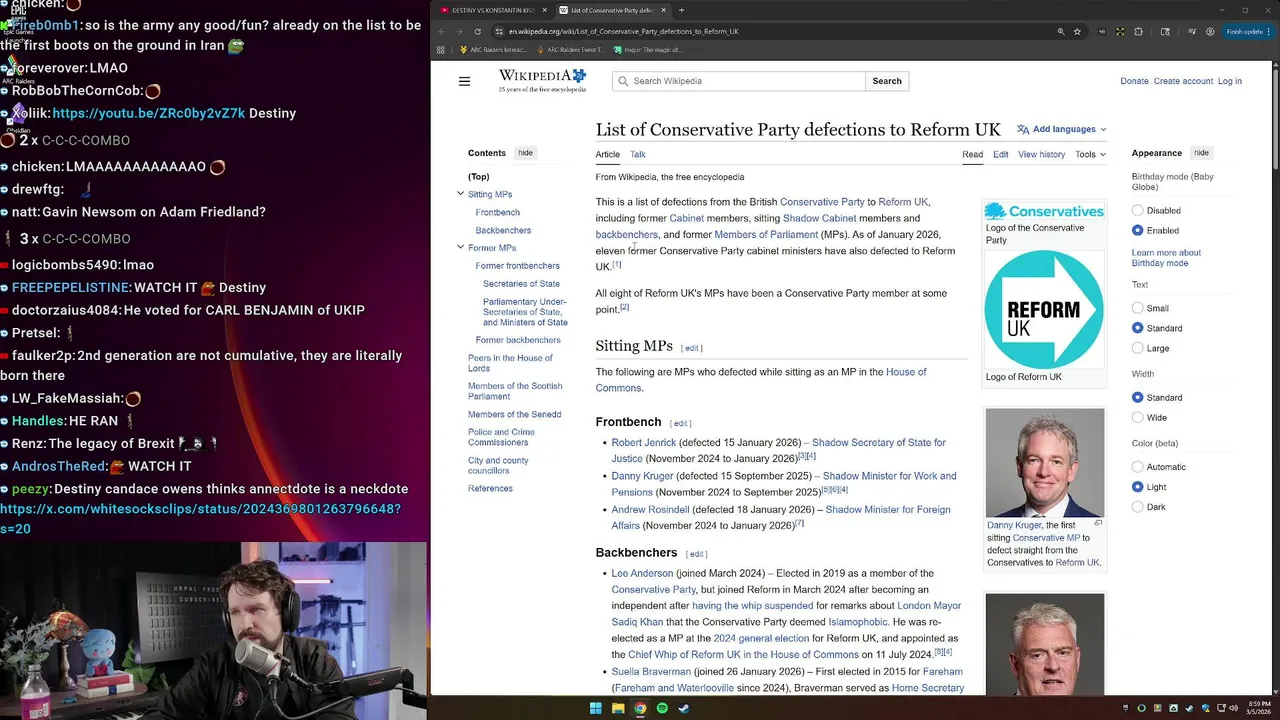Click the magnifier icon inside Wikipedia search field

pyautogui.click(x=623, y=81)
